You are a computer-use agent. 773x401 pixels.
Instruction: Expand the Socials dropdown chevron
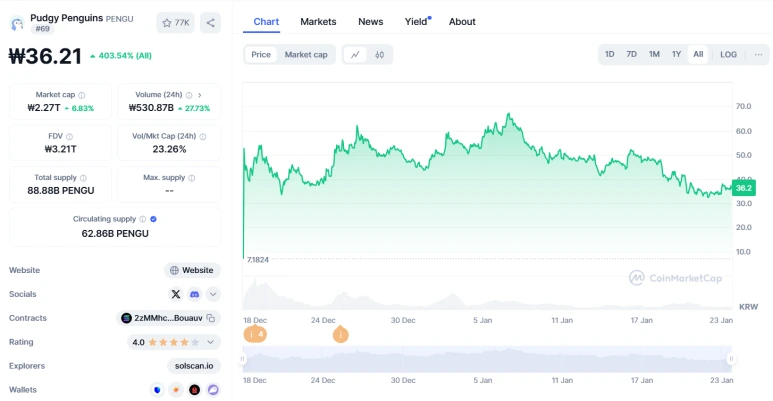213,294
